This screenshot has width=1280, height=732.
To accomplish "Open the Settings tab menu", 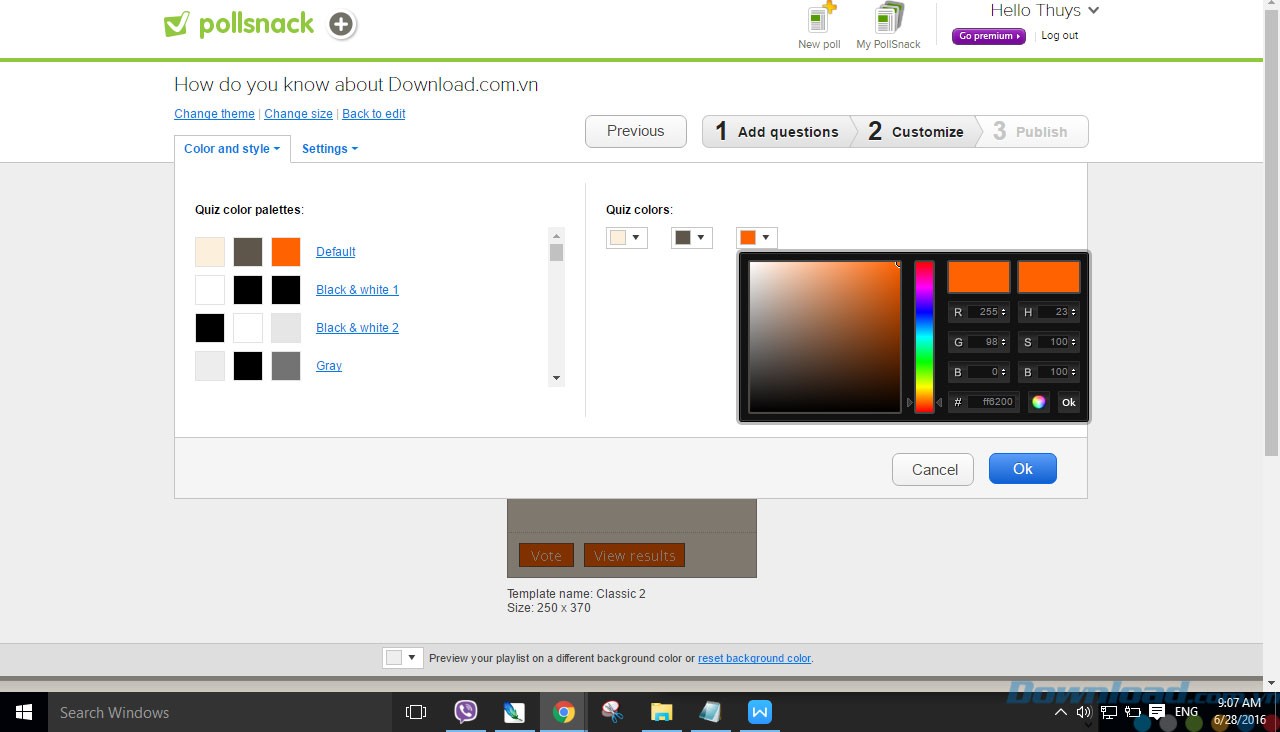I will click(329, 149).
